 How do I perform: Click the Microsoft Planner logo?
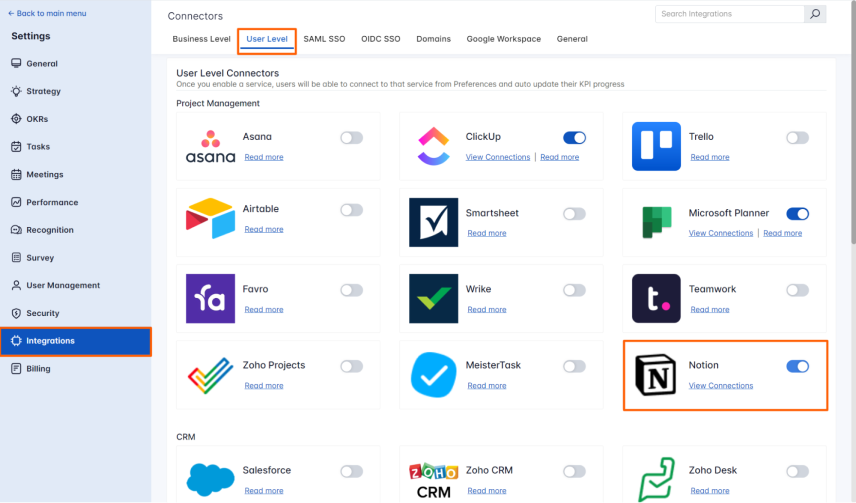[x=656, y=222]
